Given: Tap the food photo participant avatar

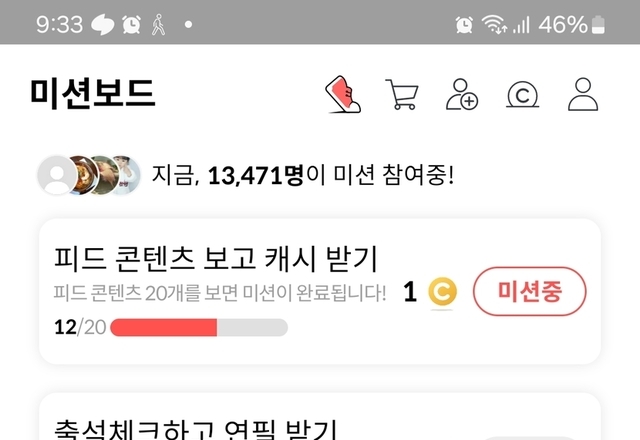Looking at the screenshot, I should [84, 176].
